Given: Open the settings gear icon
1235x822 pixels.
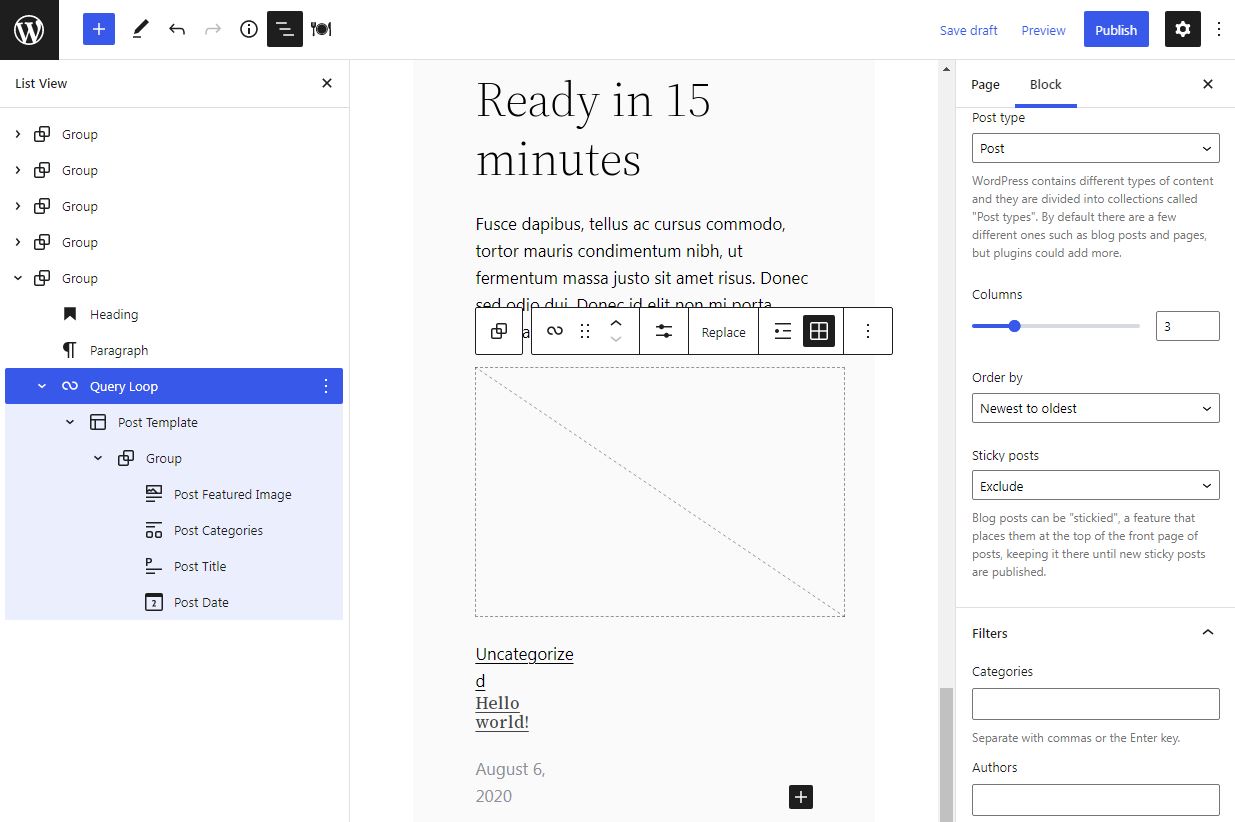Looking at the screenshot, I should (x=1183, y=30).
